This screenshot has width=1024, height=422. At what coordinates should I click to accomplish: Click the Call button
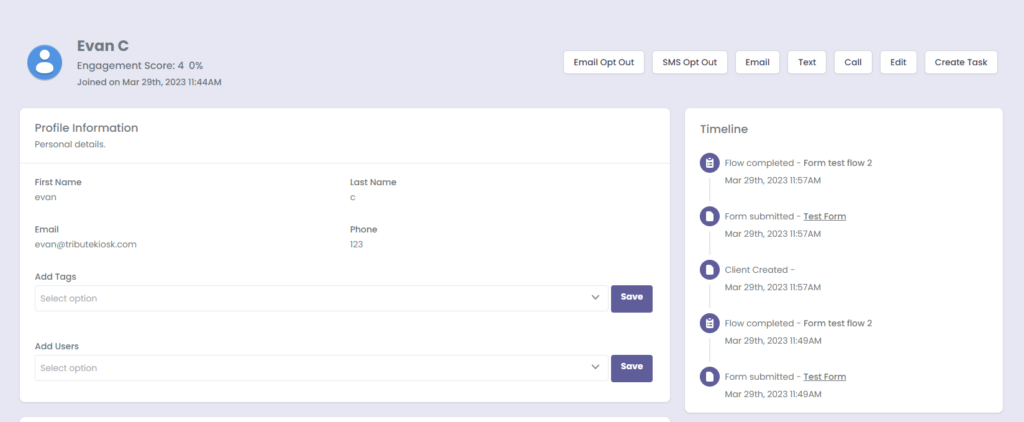click(x=852, y=62)
